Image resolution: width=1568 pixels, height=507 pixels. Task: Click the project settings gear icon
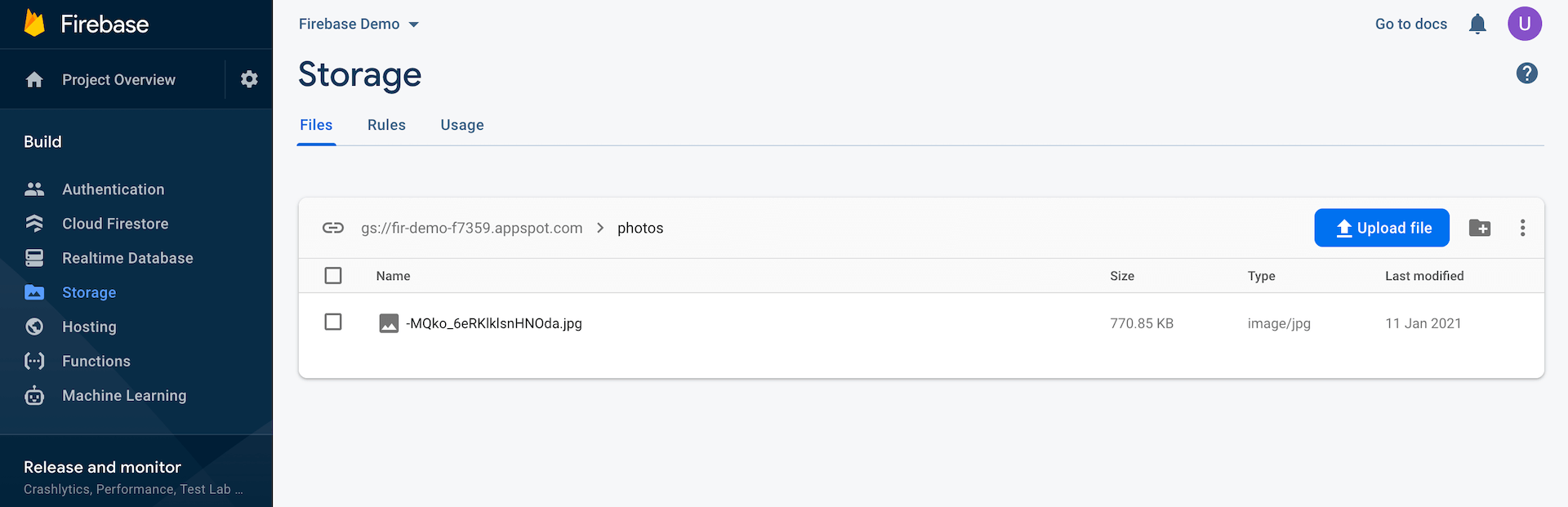[x=249, y=79]
